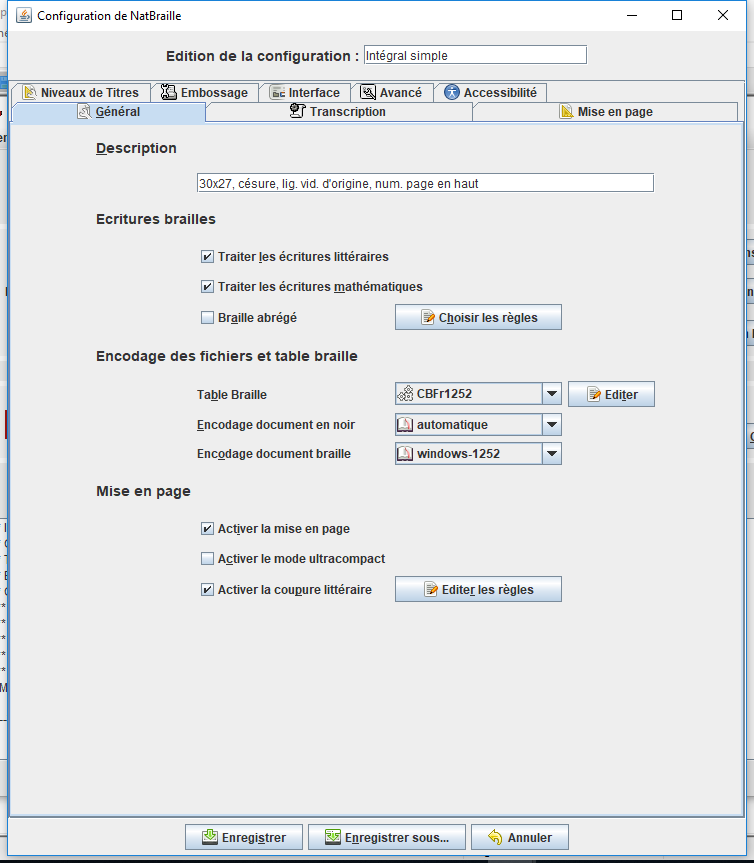Close the Configuration de NatBraille window
This screenshot has height=863, width=754.
pos(723,15)
